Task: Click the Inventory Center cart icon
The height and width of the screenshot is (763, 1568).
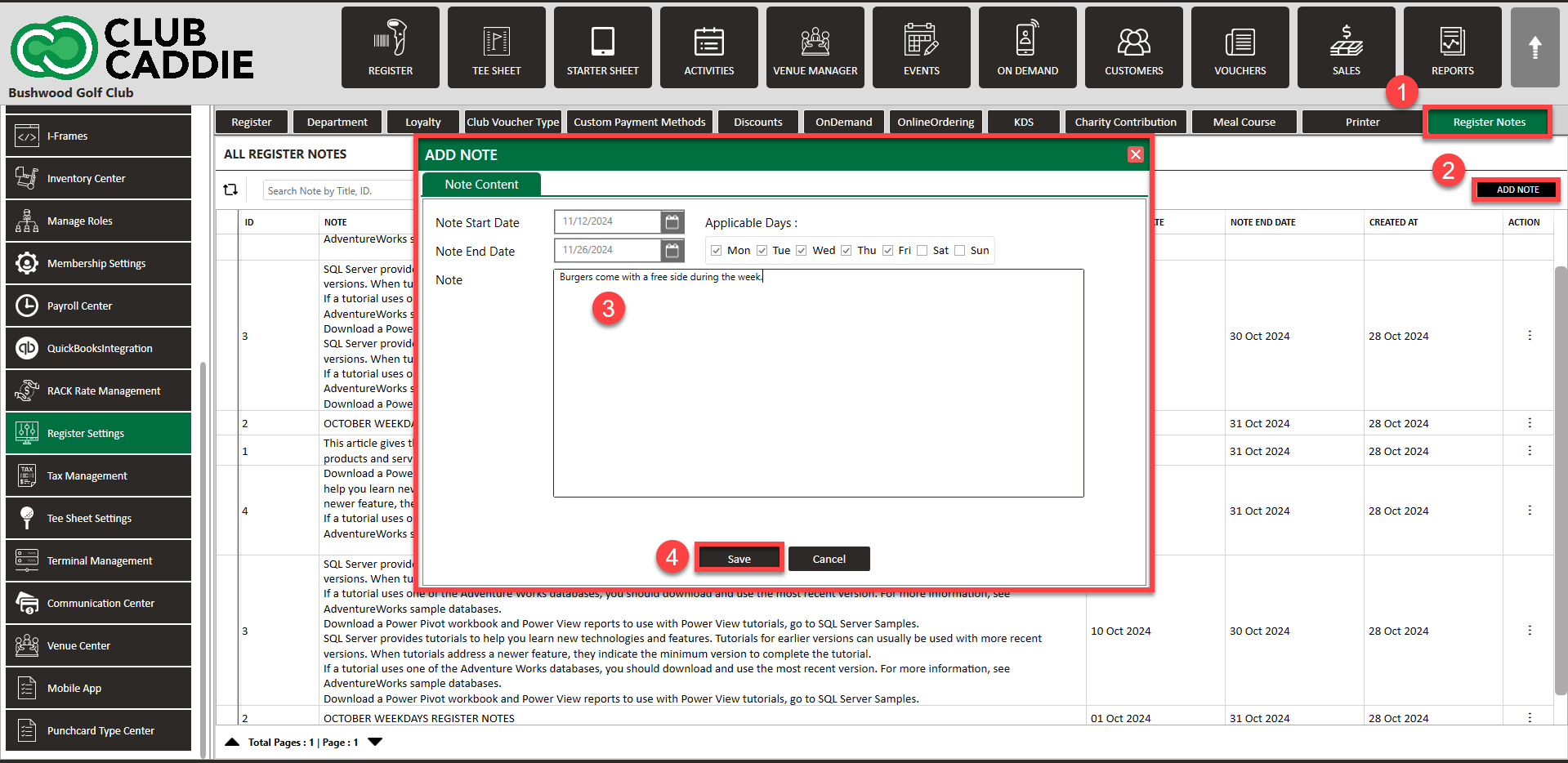Action: click(27, 178)
